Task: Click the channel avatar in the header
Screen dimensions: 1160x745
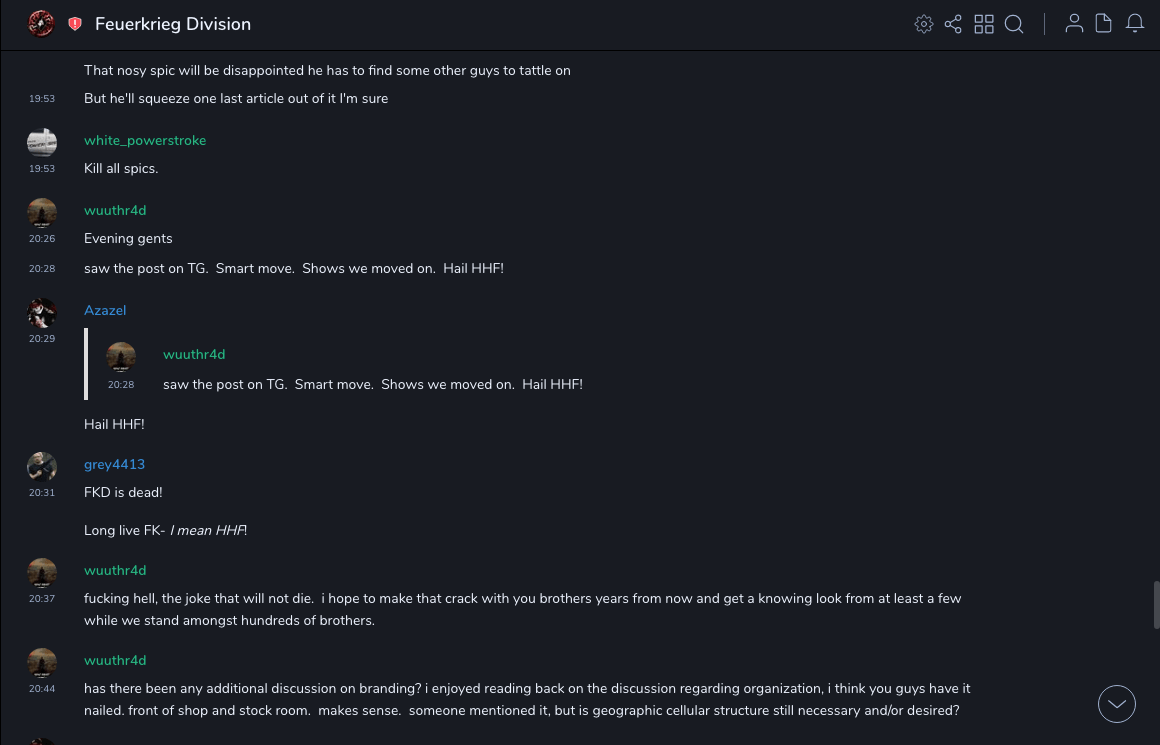Action: [41, 24]
